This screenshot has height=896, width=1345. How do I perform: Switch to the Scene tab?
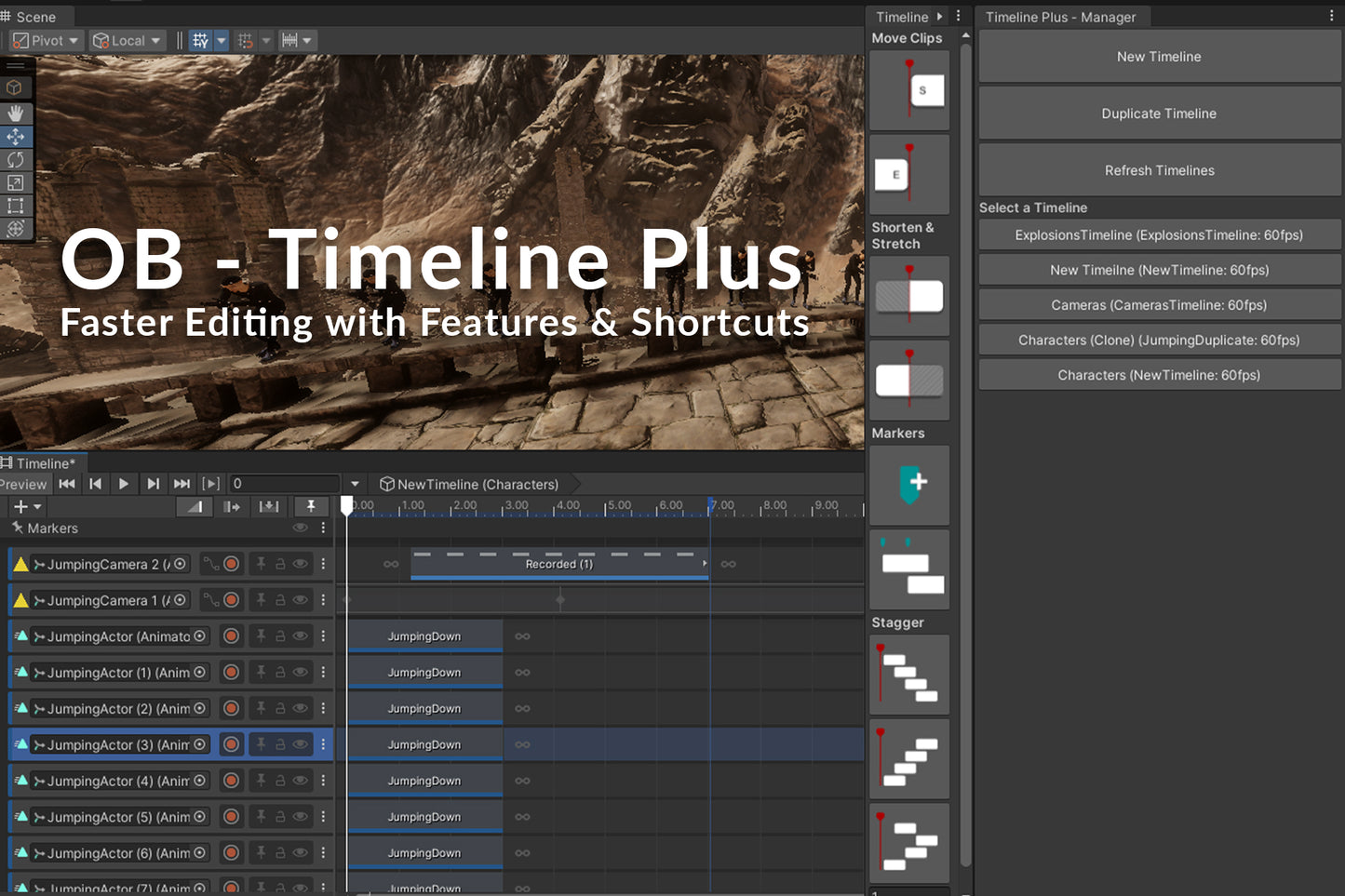tap(34, 16)
